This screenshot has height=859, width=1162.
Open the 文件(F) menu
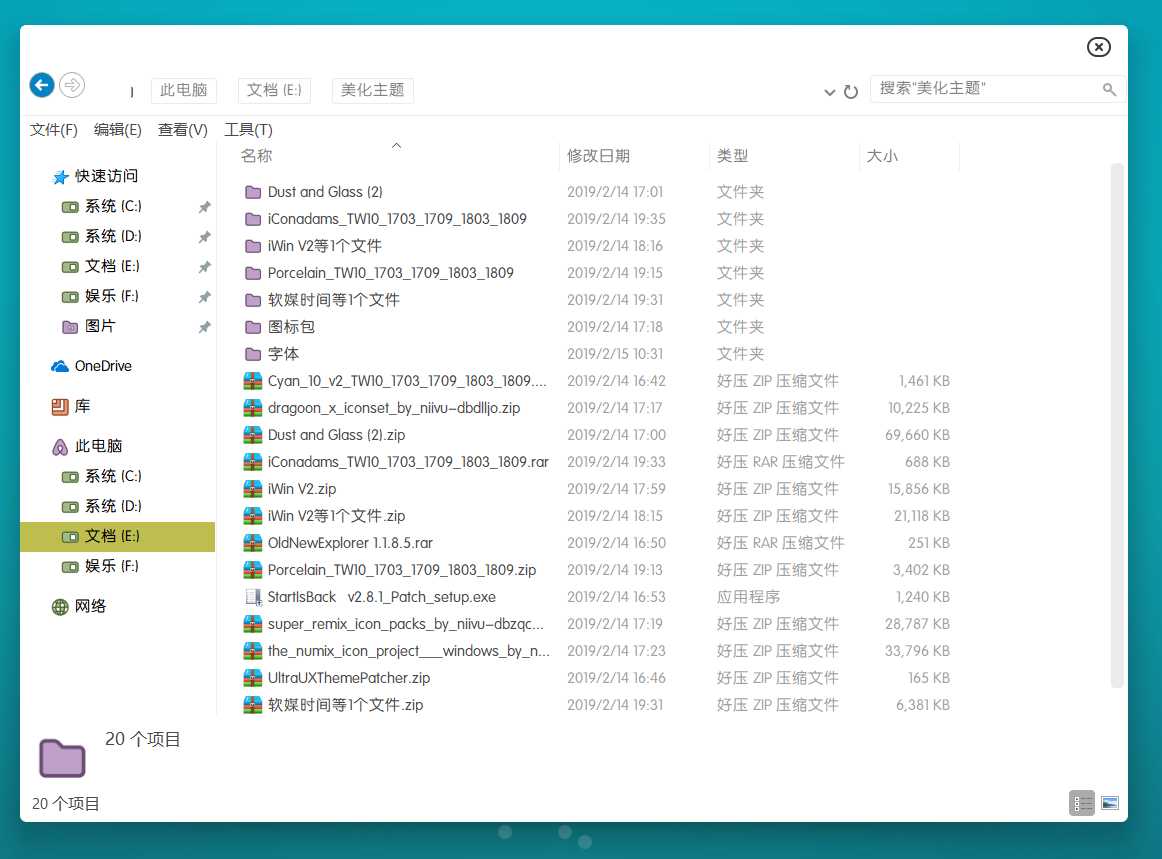click(53, 130)
